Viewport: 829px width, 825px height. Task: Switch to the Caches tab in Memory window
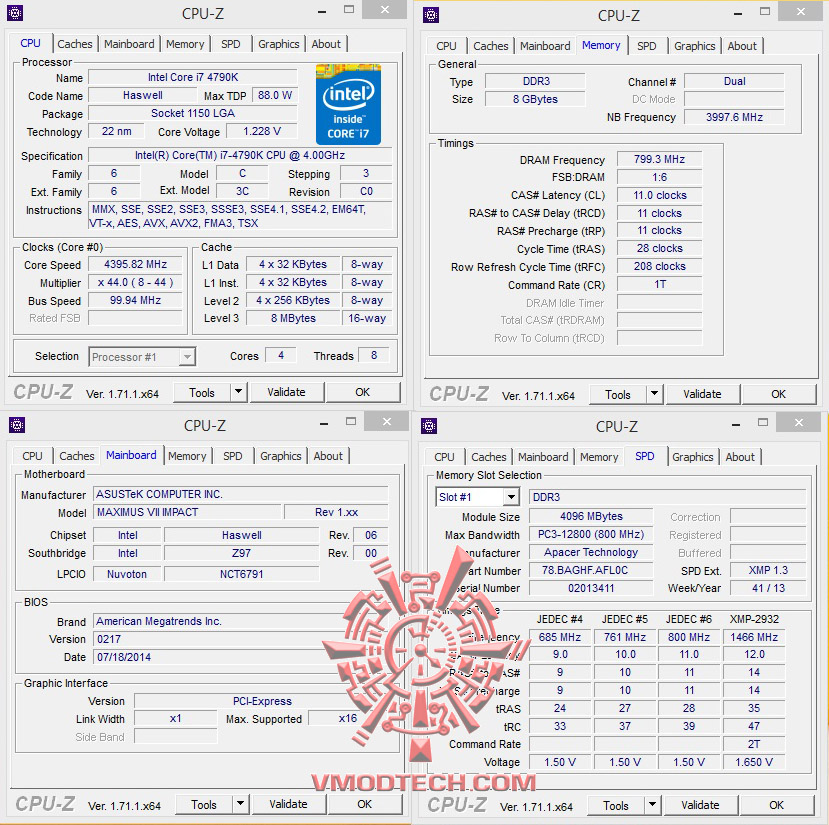coord(490,45)
